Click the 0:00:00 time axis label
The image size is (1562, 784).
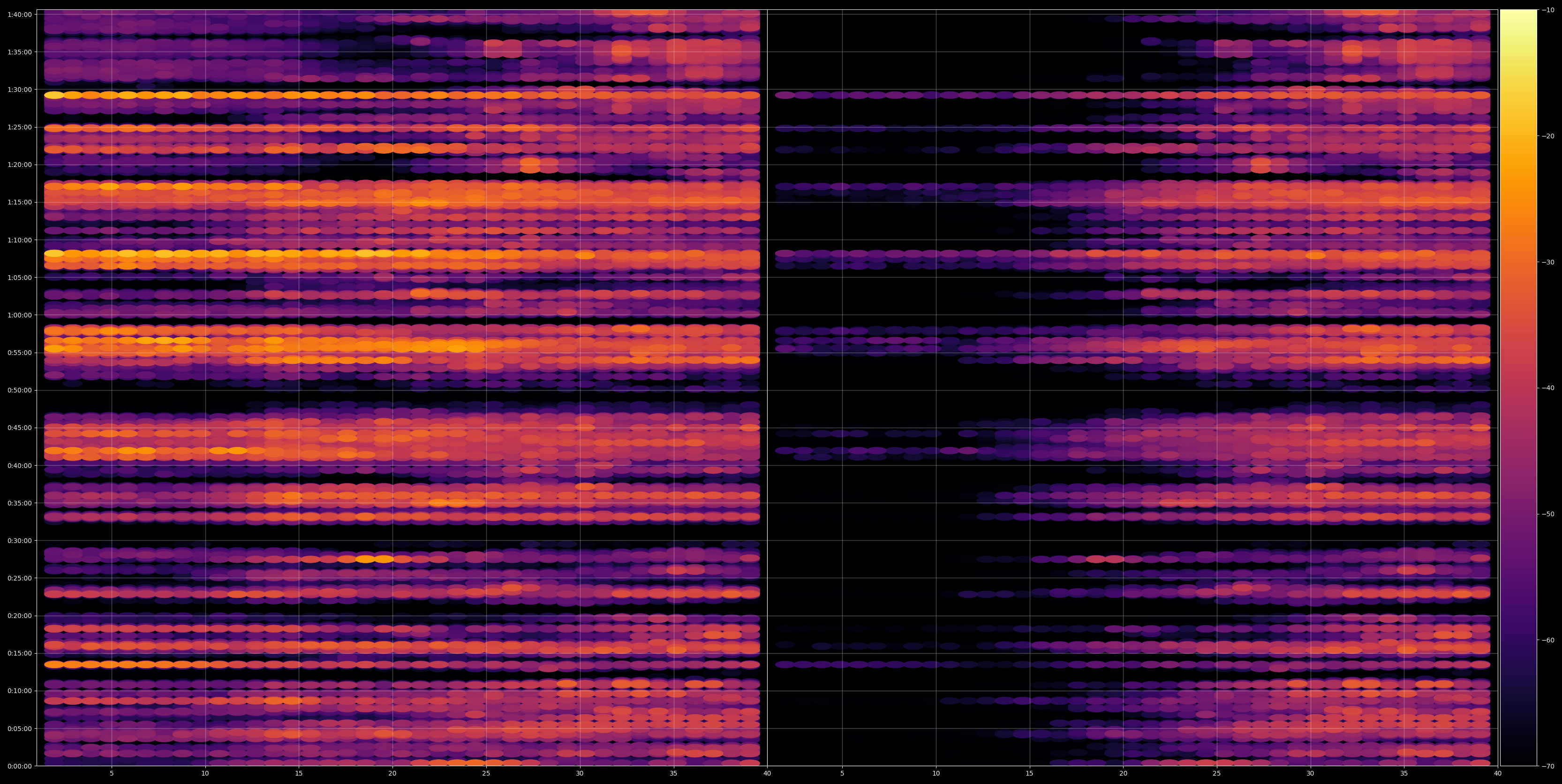pyautogui.click(x=19, y=766)
